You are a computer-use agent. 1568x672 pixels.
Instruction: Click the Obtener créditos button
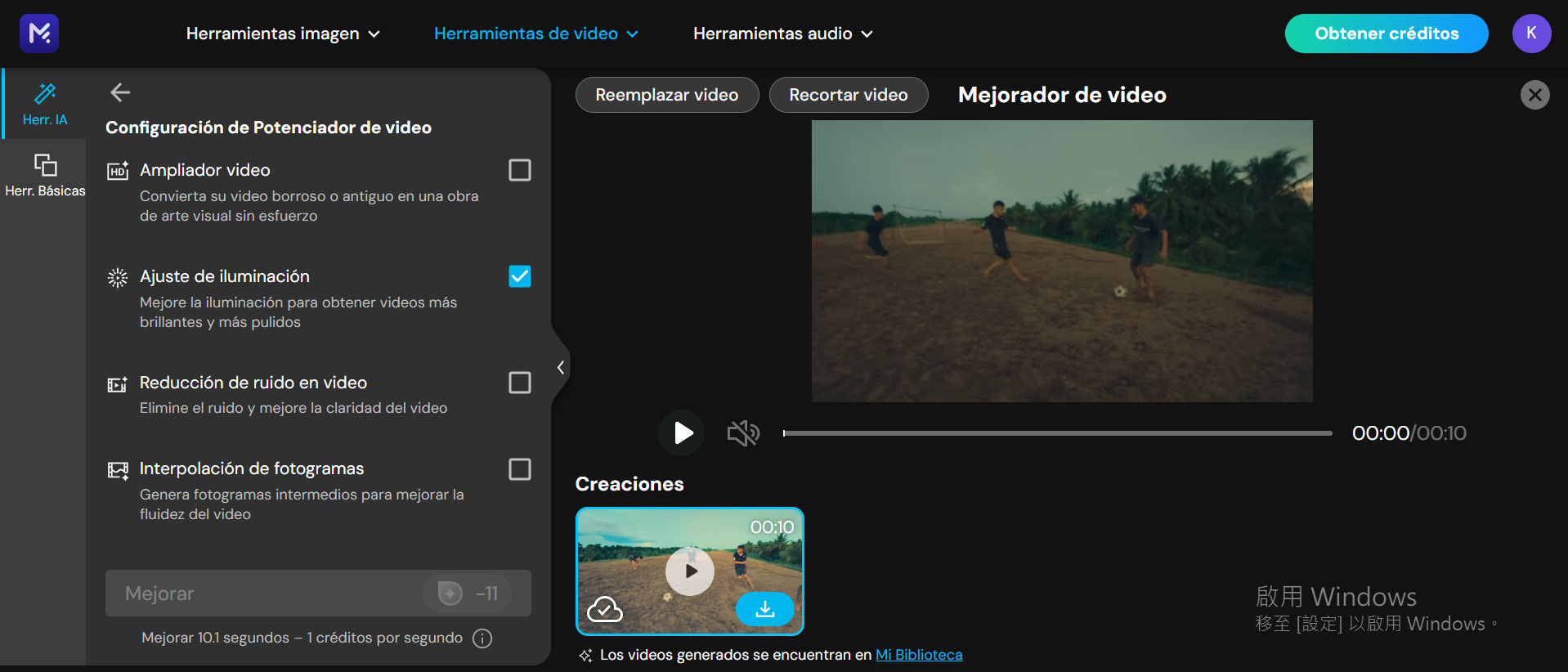coord(1387,34)
